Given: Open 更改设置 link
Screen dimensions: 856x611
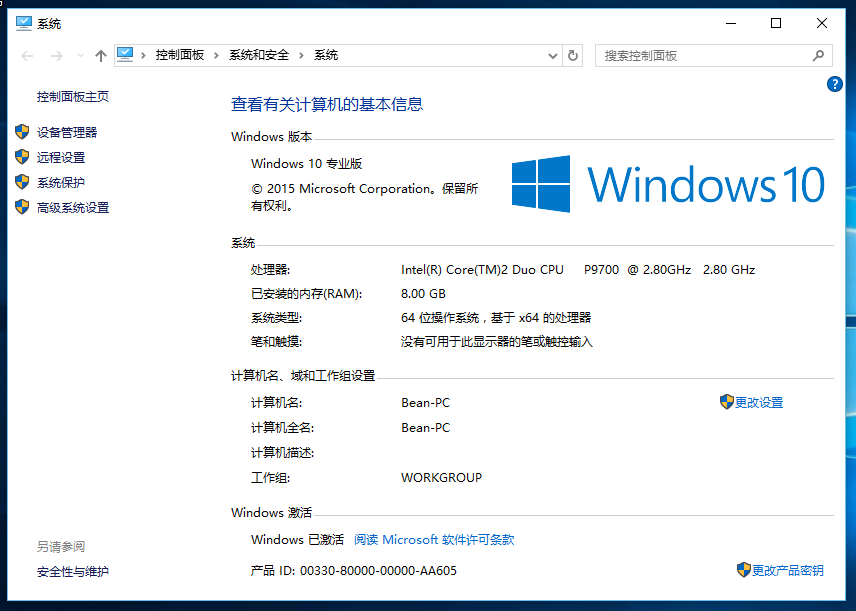Looking at the screenshot, I should (x=759, y=402).
